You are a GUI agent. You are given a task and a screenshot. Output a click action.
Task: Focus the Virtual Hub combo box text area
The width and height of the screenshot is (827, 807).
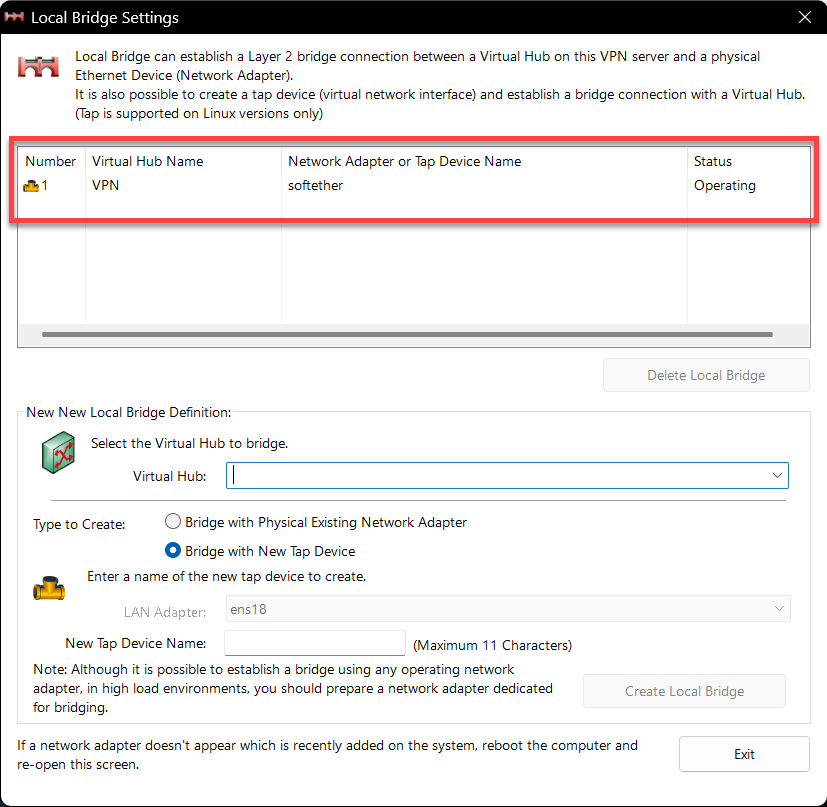(x=498, y=475)
